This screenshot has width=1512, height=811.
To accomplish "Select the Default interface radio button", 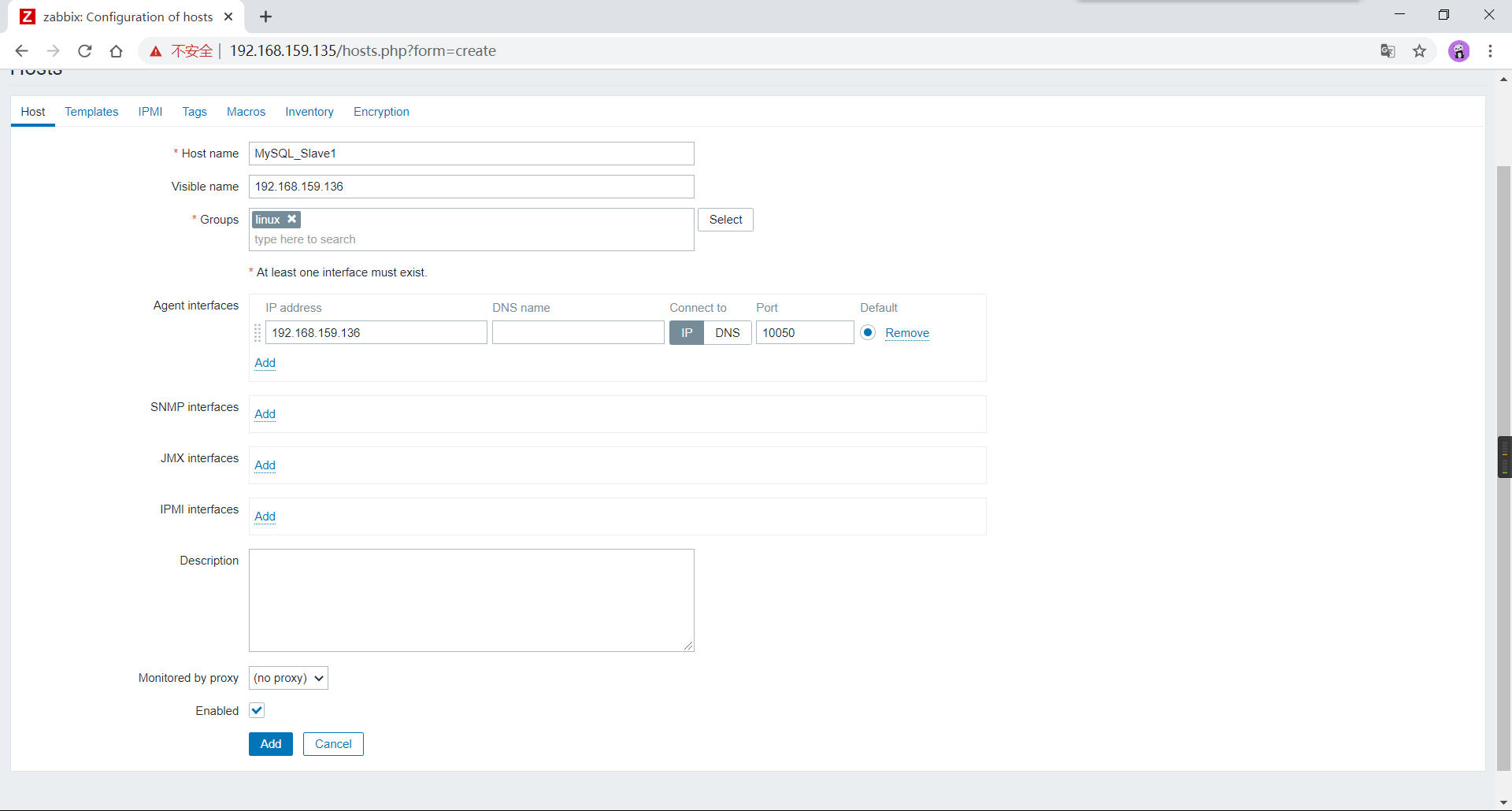I will (x=868, y=332).
